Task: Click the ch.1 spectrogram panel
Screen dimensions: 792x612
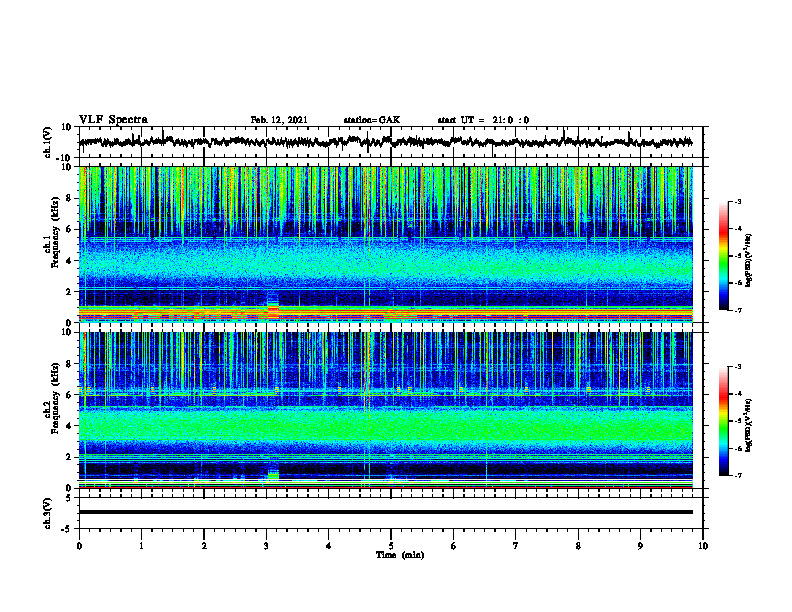Action: [x=385, y=244]
